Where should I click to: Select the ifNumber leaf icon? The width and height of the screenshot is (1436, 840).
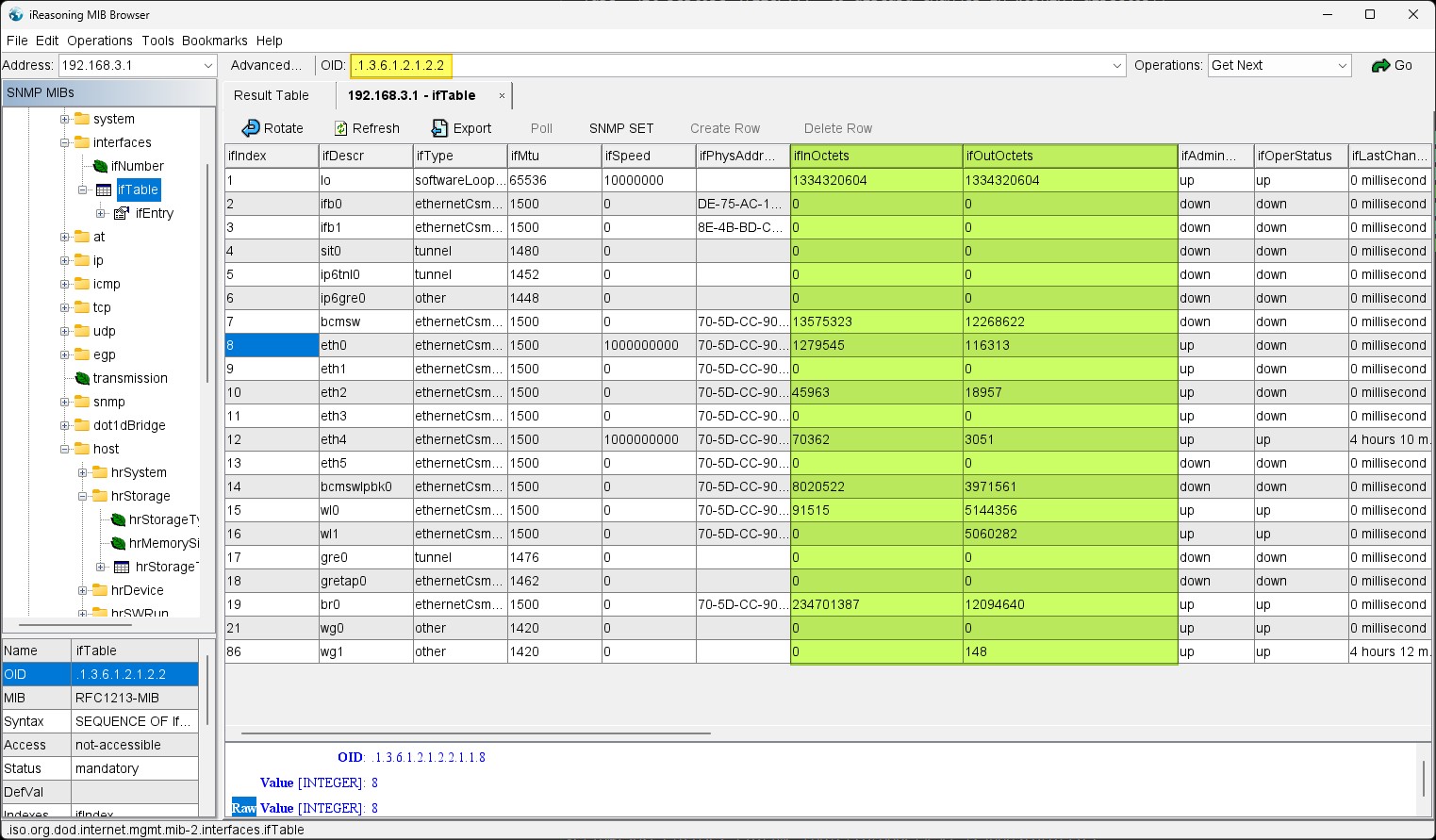pyautogui.click(x=100, y=166)
